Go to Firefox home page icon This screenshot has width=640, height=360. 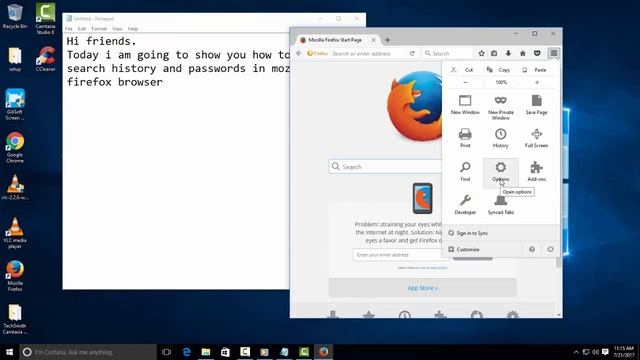[522, 53]
